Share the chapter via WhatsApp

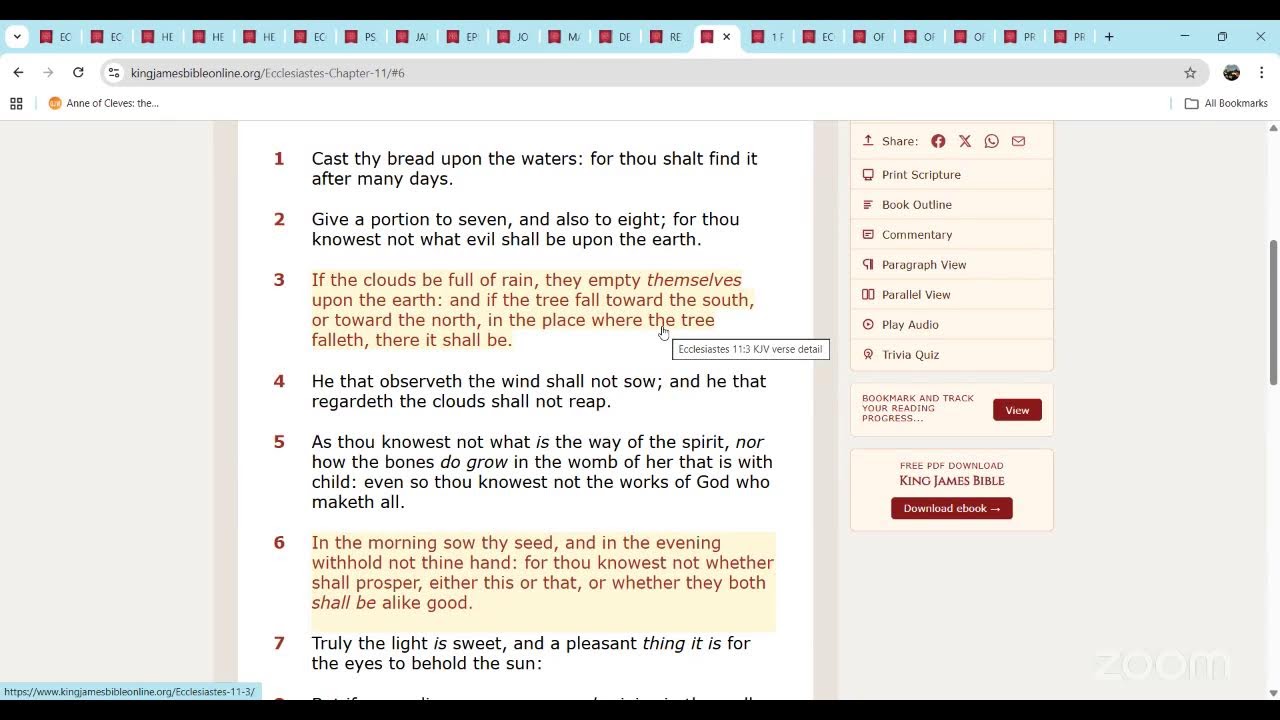coord(991,141)
